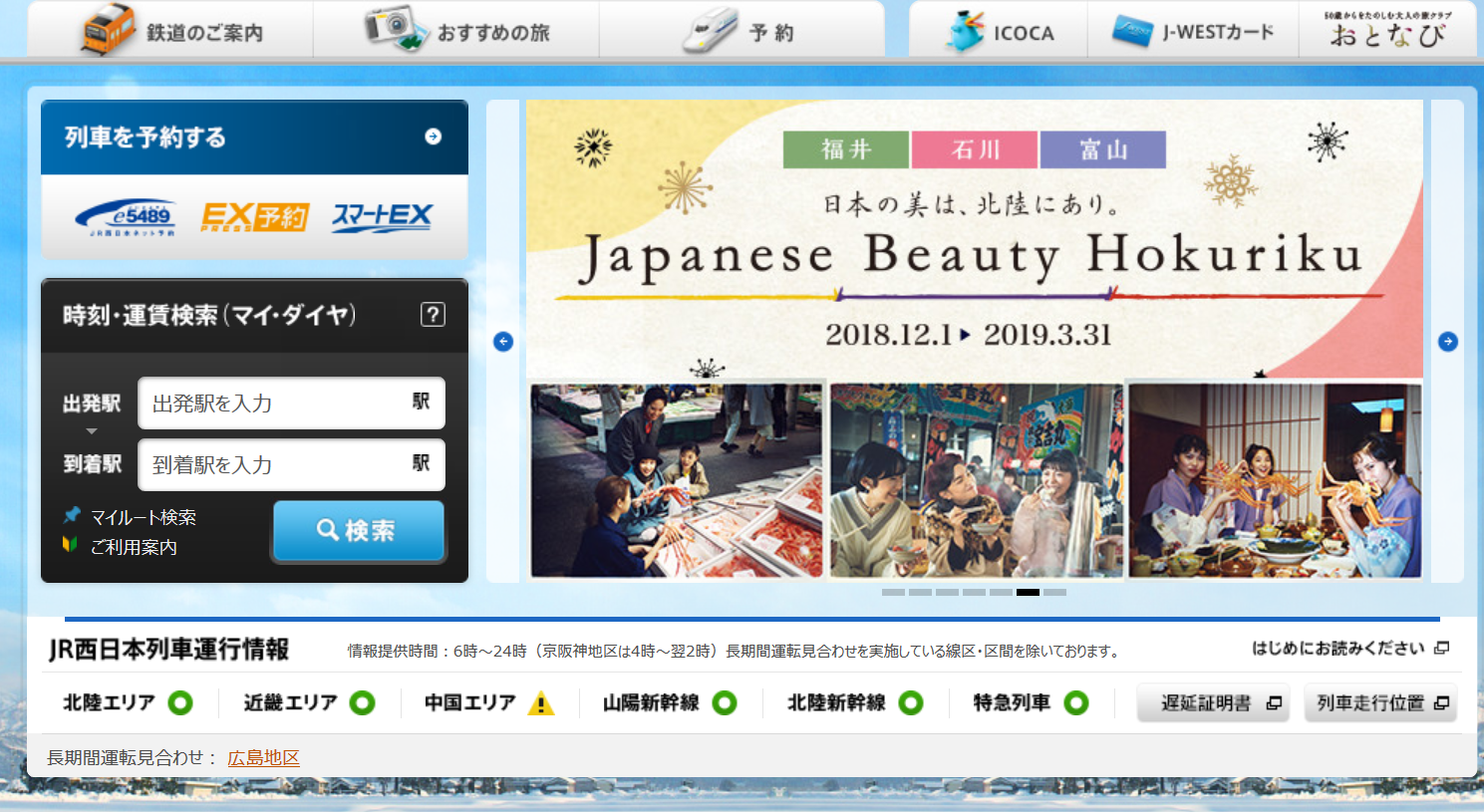The height and width of the screenshot is (812, 1484).
Task: Click the スマートEX logo
Action: click(383, 216)
